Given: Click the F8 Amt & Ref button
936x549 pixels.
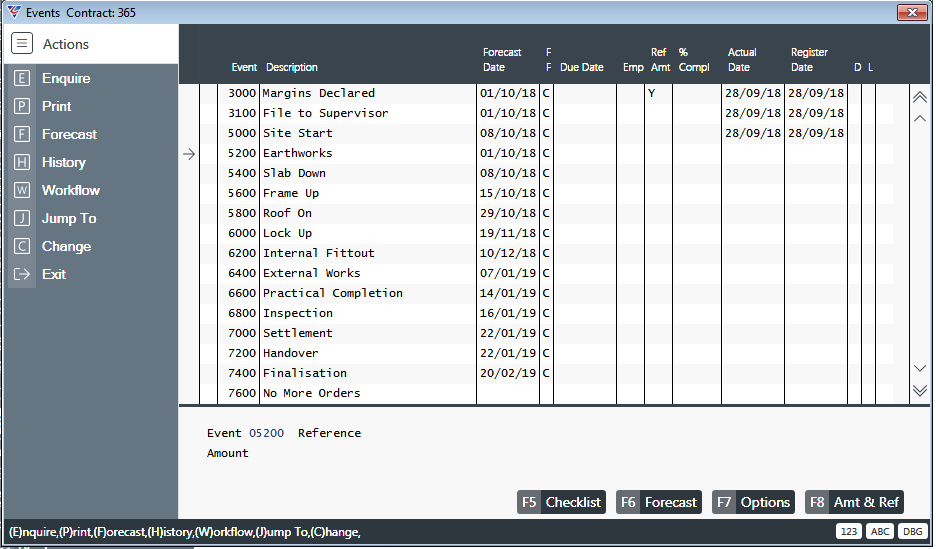Looking at the screenshot, I should click(854, 502).
